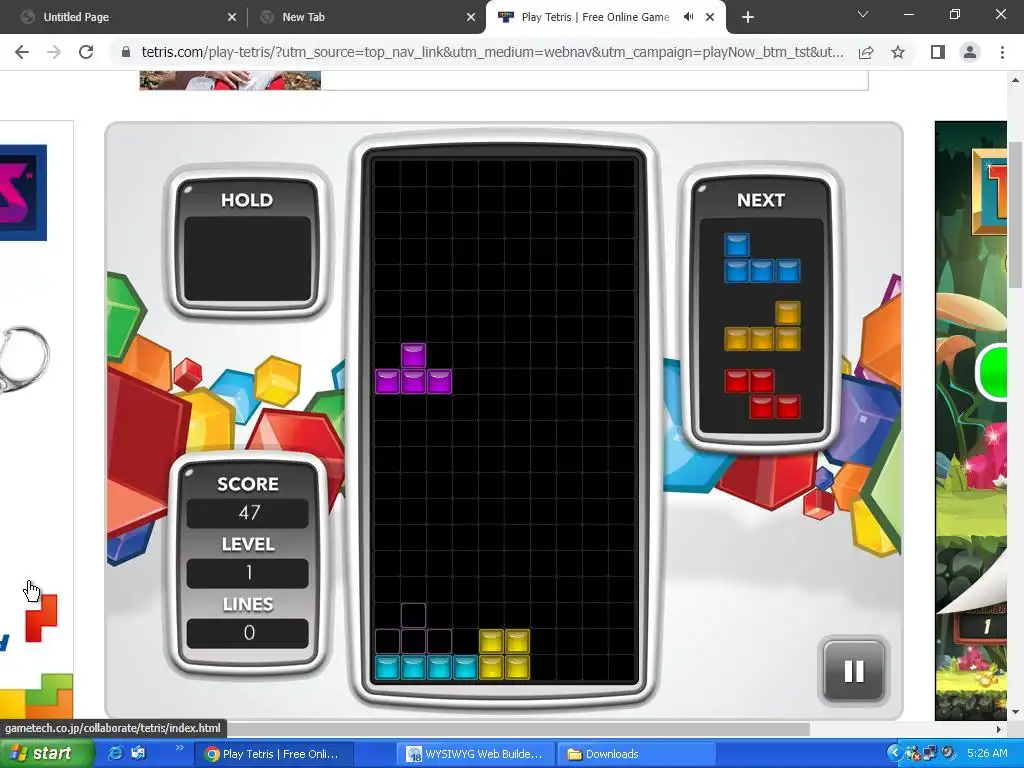Pause the Tetris game

854,671
